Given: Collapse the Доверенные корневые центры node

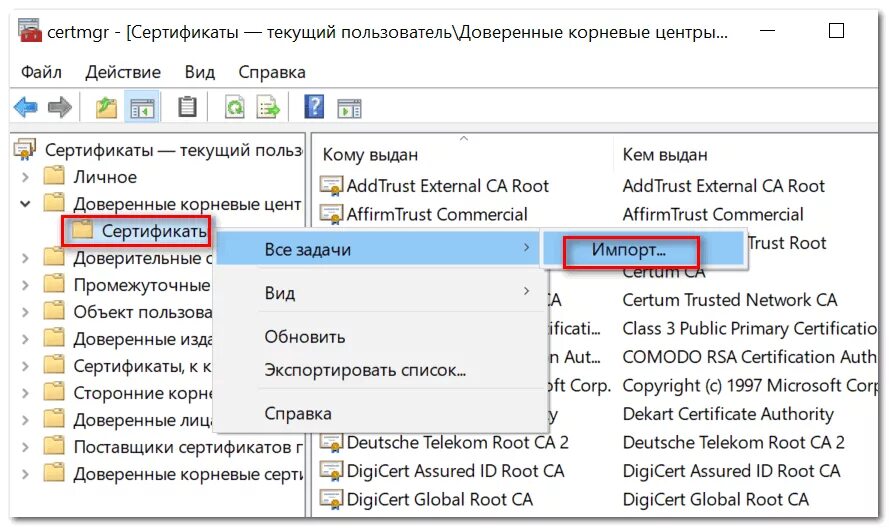Looking at the screenshot, I should pos(26,204).
